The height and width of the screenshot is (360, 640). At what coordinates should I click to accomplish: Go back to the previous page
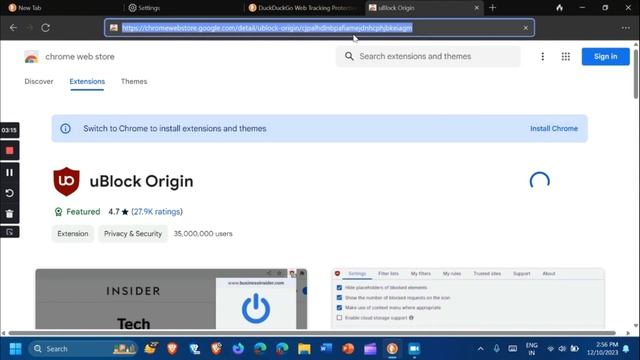[x=13, y=28]
